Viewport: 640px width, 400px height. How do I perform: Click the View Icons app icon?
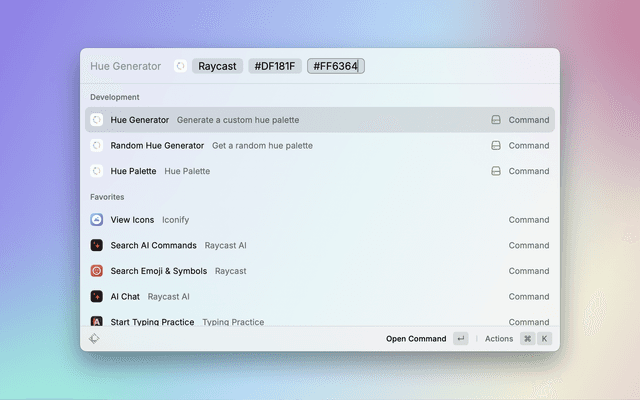coord(97,220)
